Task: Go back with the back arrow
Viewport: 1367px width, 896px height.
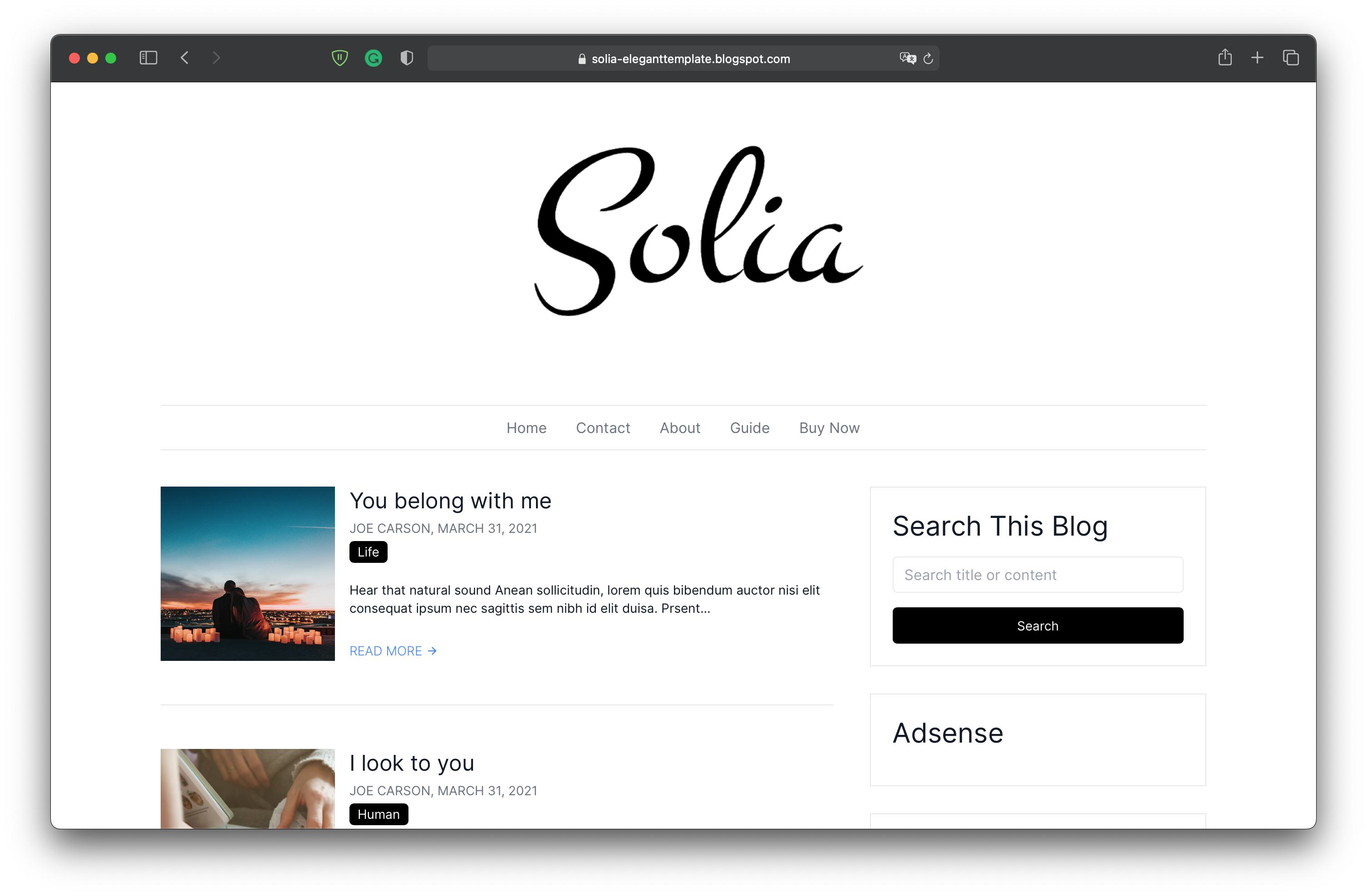Action: 184,58
